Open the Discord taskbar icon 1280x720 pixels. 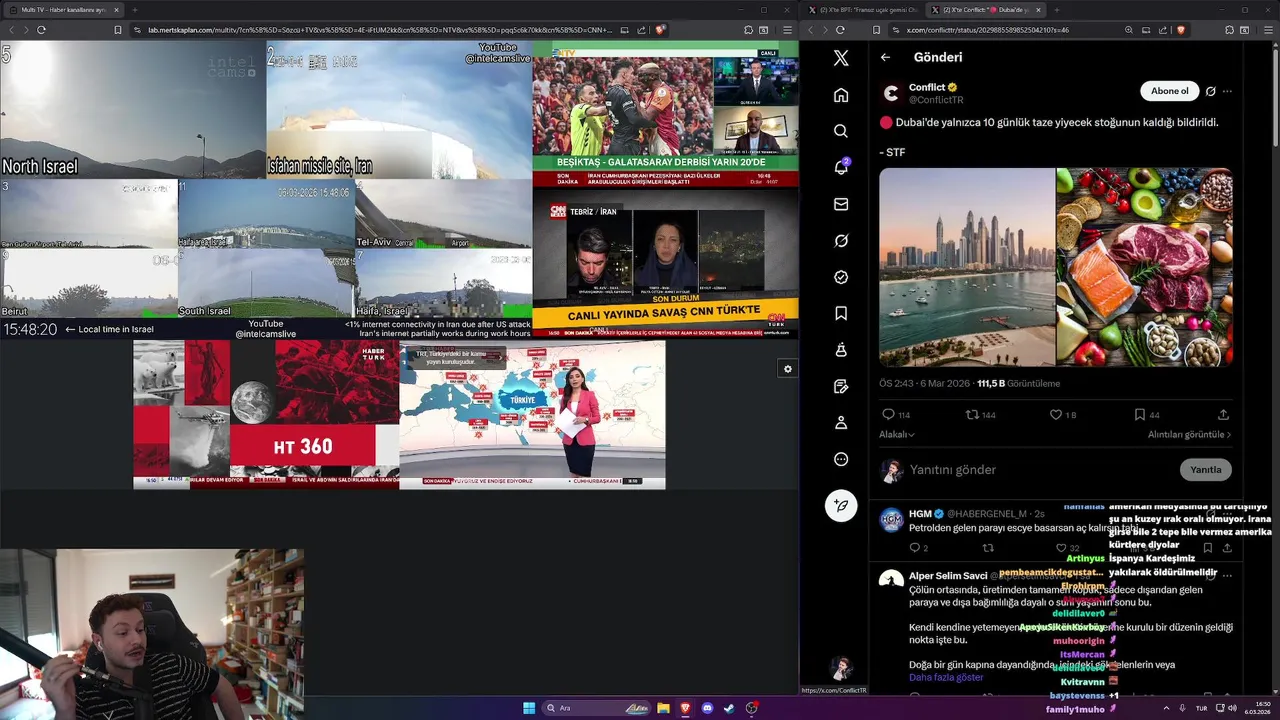[x=708, y=708]
